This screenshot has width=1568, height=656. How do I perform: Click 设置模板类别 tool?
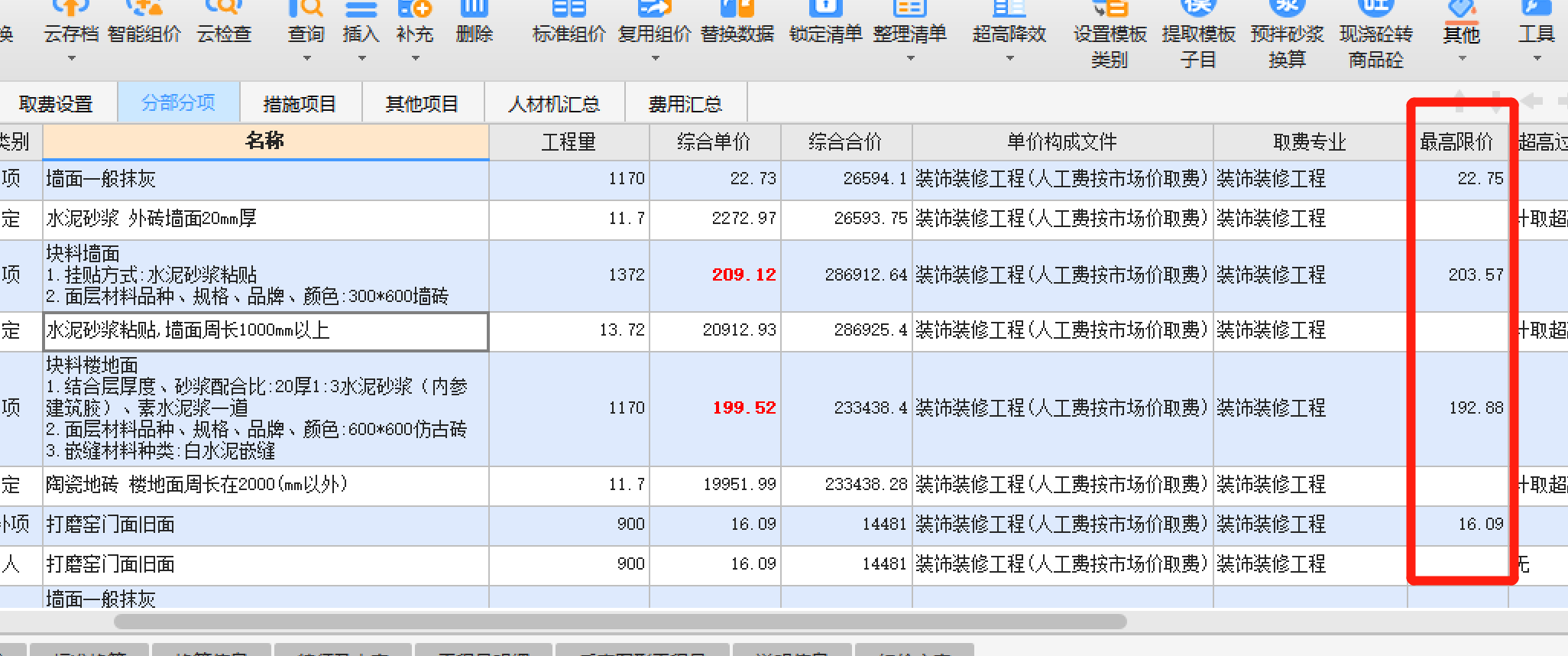click(1110, 34)
